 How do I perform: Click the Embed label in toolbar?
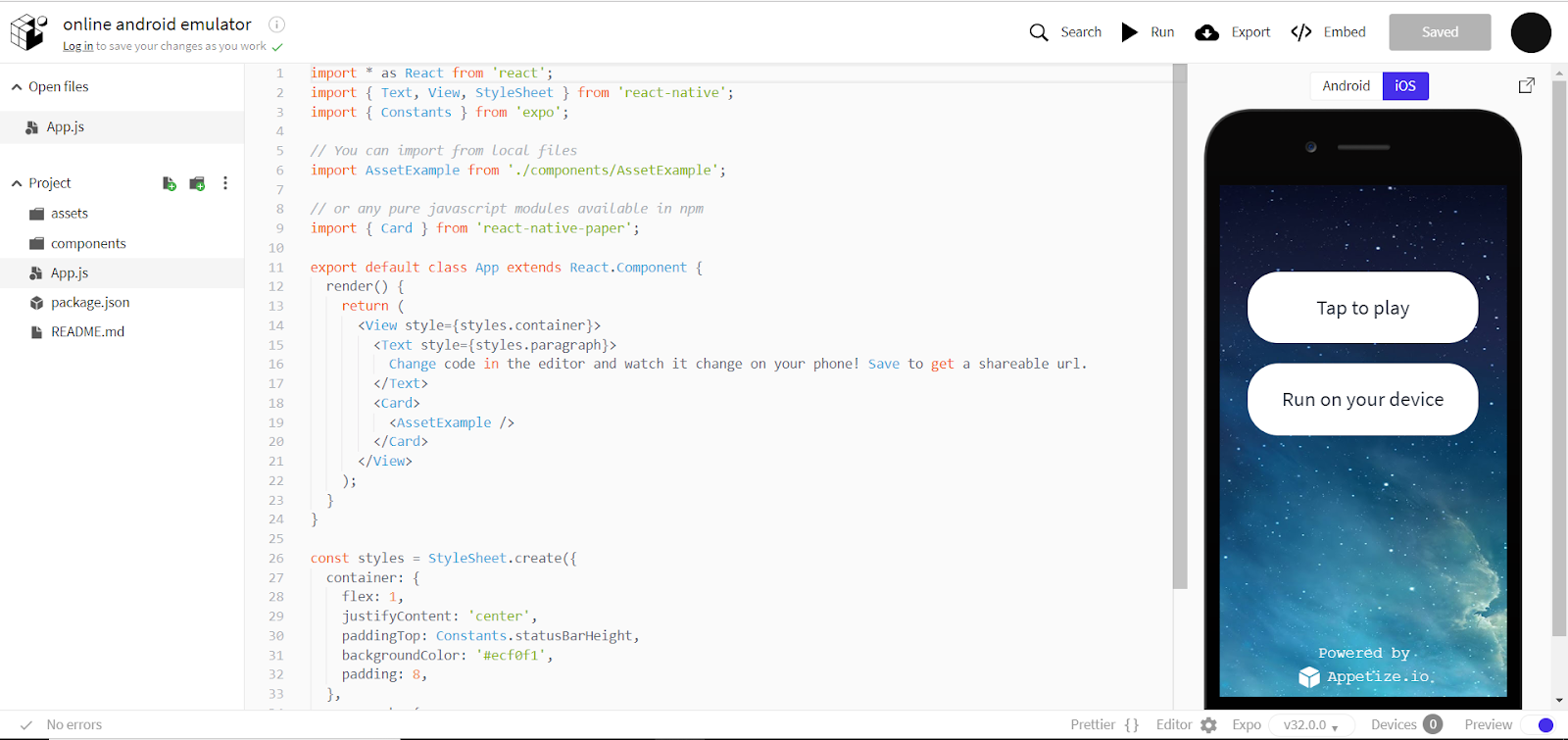(1345, 32)
